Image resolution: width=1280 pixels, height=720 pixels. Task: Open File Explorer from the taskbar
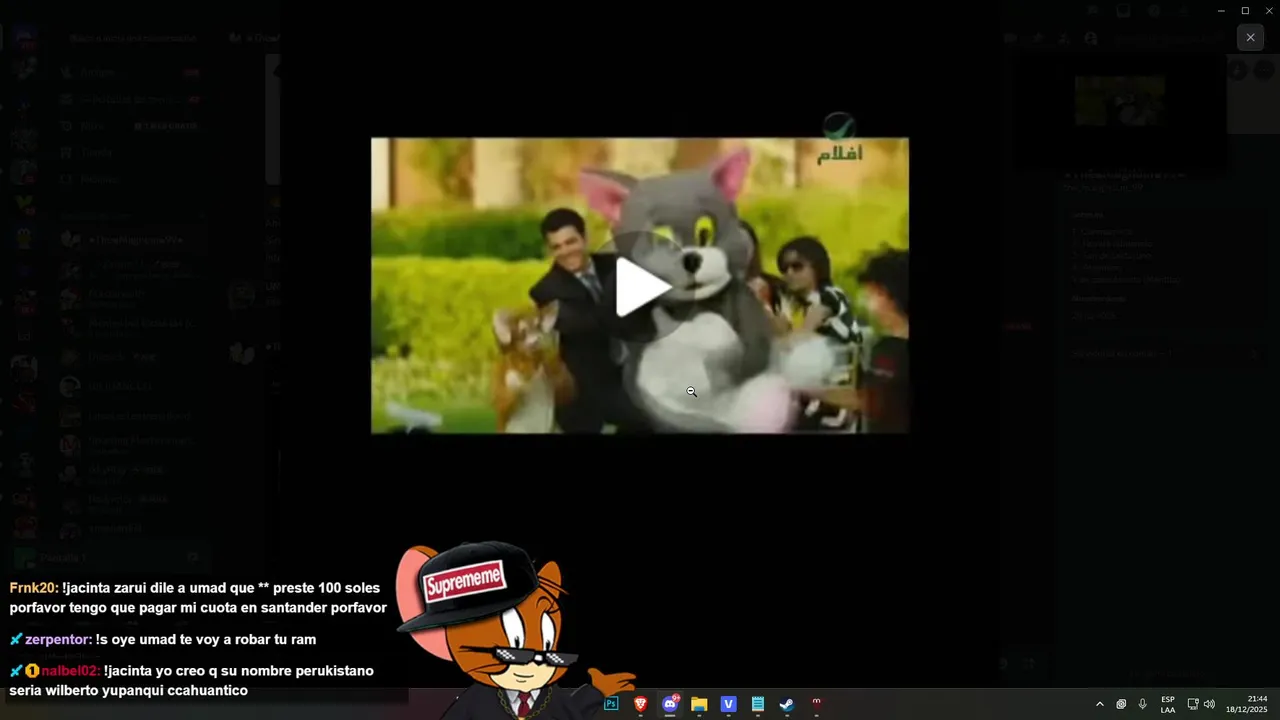(x=699, y=704)
